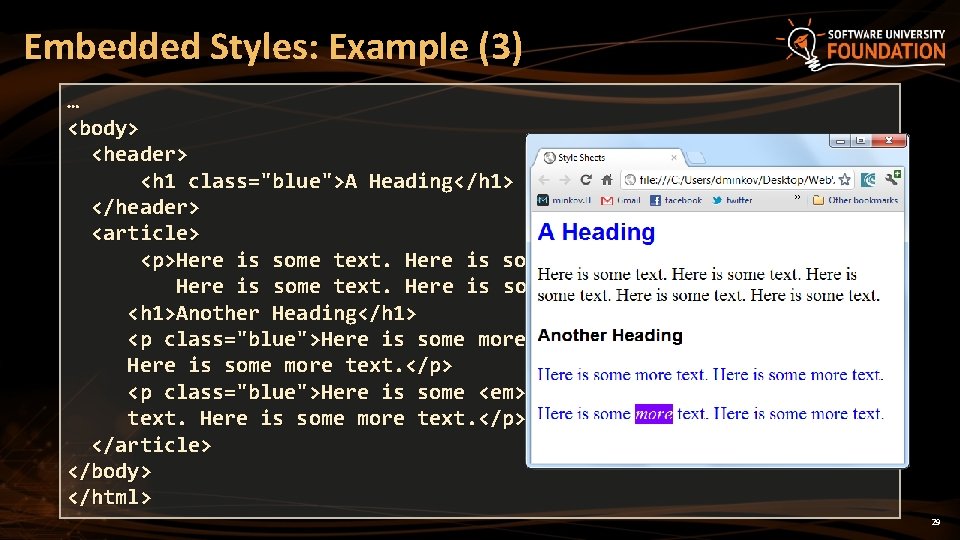Click the slide number 29
960x540 pixels.
tap(936, 522)
